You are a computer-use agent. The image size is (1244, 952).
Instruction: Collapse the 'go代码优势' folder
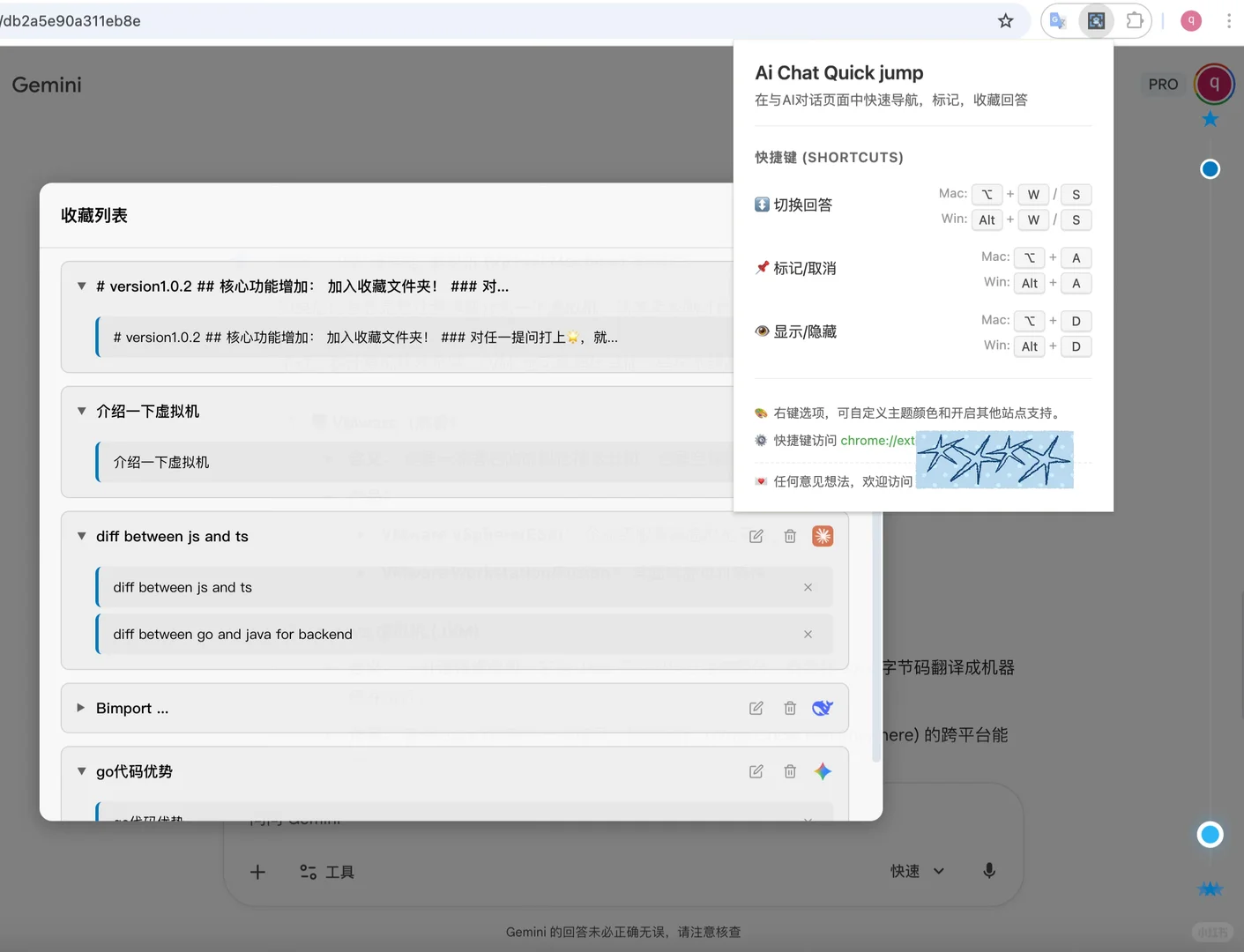click(81, 771)
